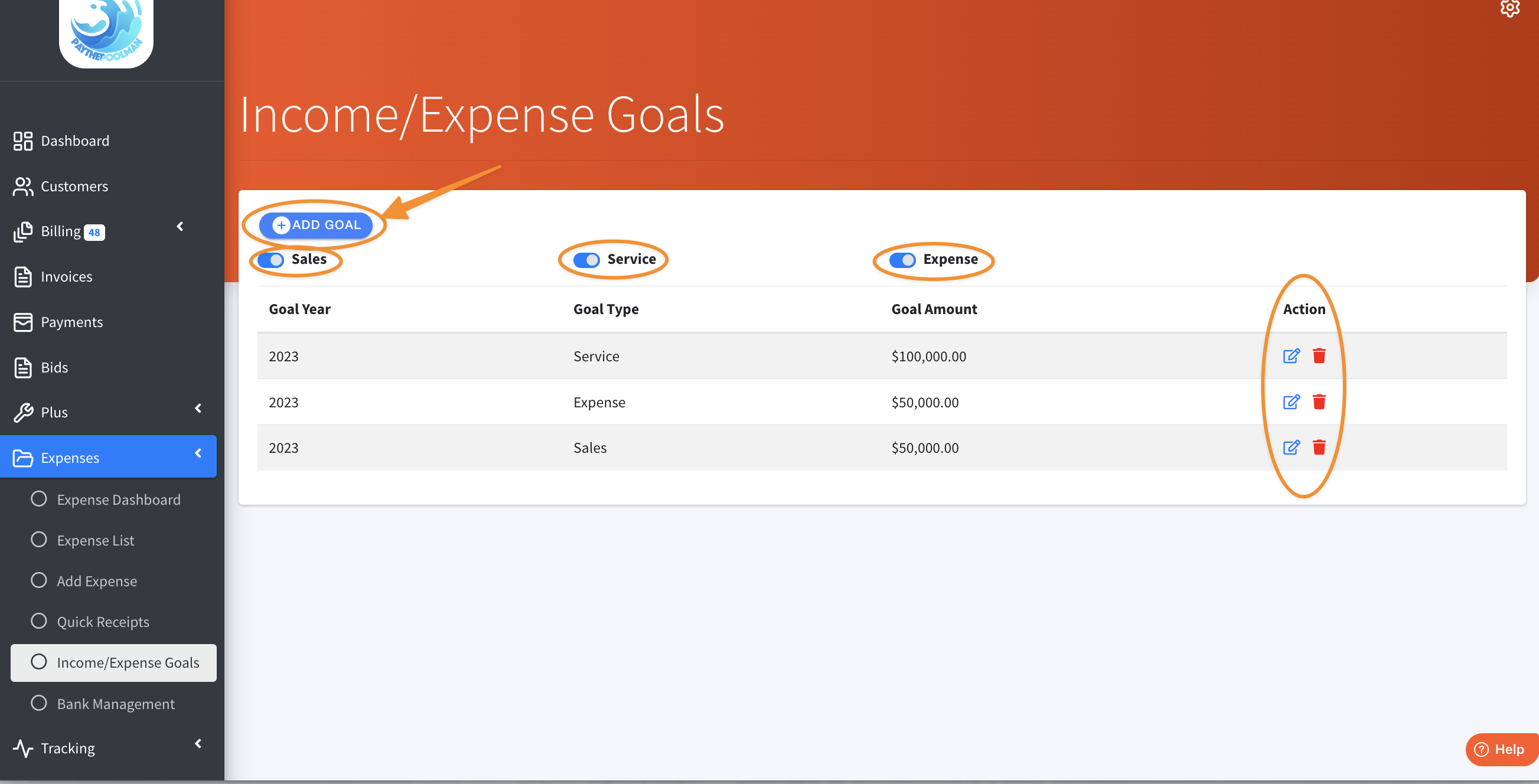Go to Expense Dashboard submenu item
Screen dimensions: 1539x784
[118, 499]
